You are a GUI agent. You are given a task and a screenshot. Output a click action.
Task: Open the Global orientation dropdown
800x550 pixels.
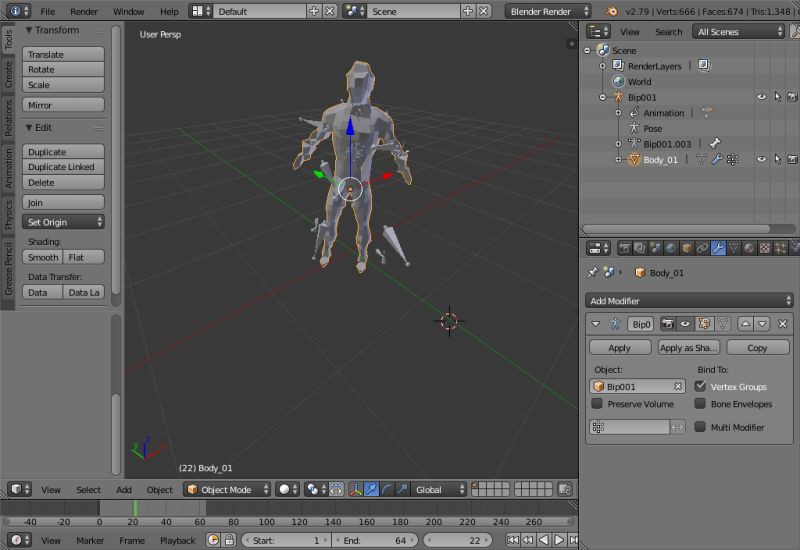click(439, 489)
